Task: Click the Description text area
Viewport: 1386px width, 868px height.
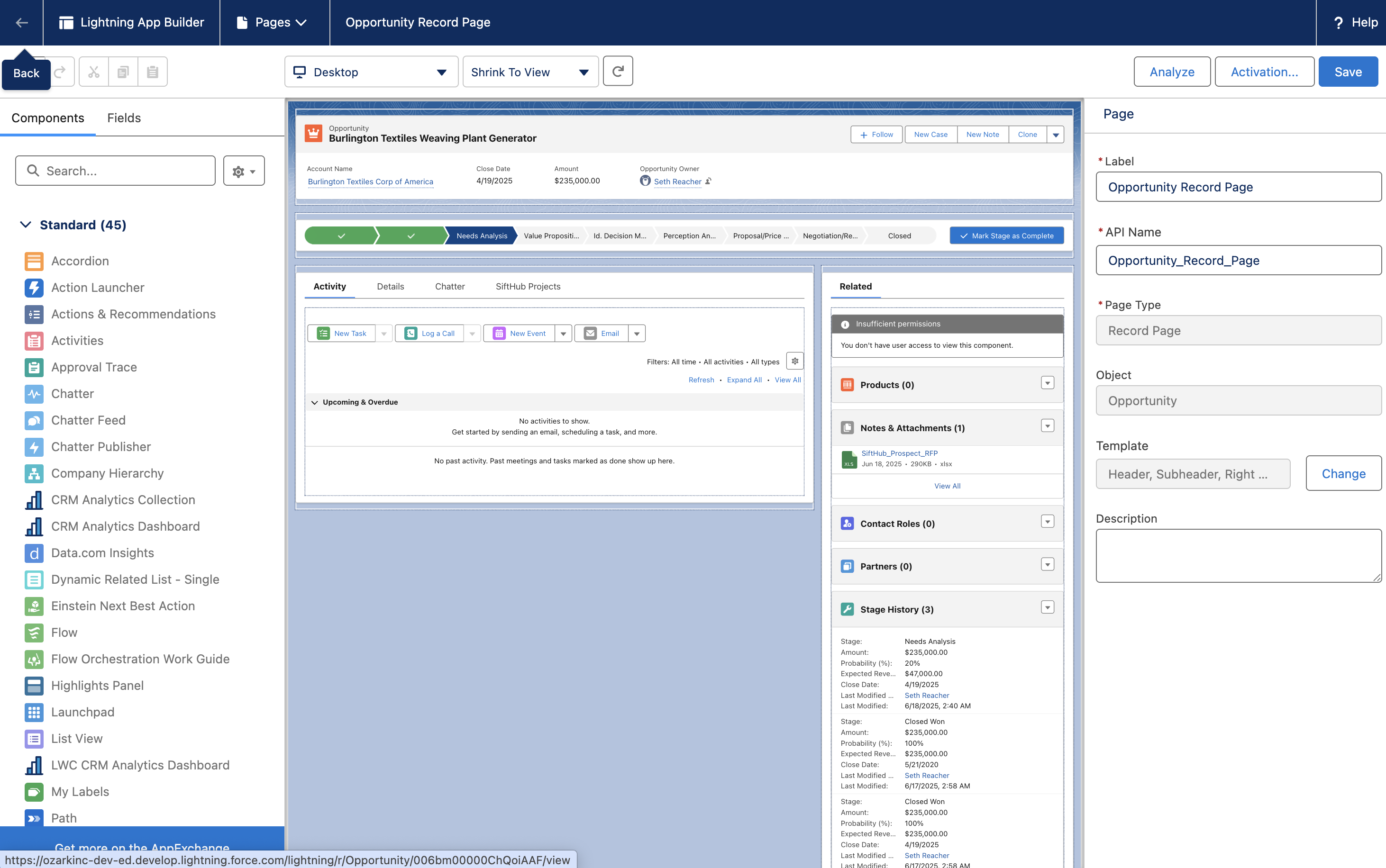Action: coord(1238,555)
